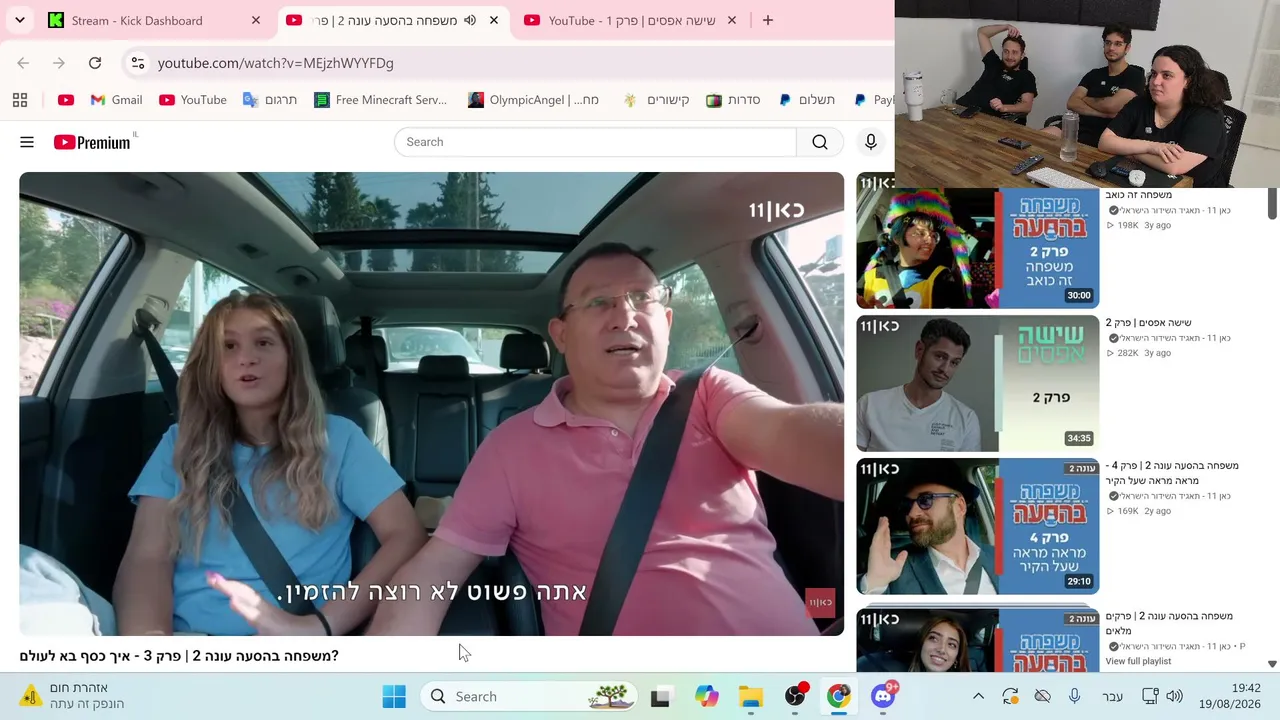Close the שישה אפסים YouTube tab
Image resolution: width=1280 pixels, height=720 pixels.
click(x=732, y=20)
